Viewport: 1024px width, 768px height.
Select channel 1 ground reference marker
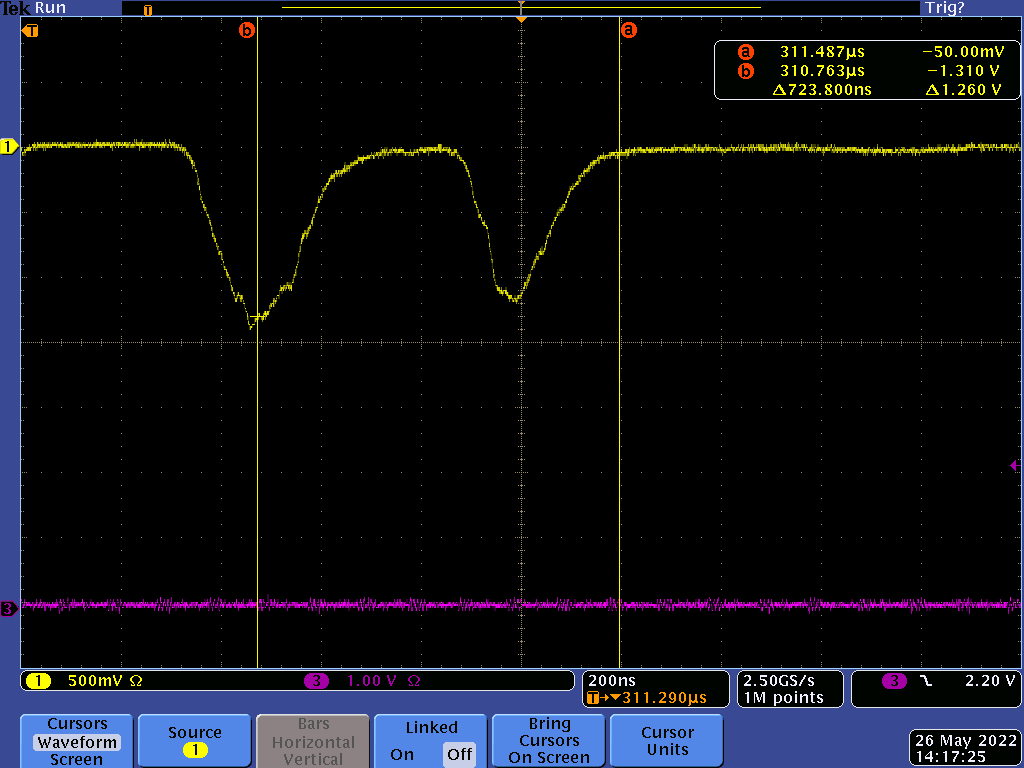pos(9,147)
